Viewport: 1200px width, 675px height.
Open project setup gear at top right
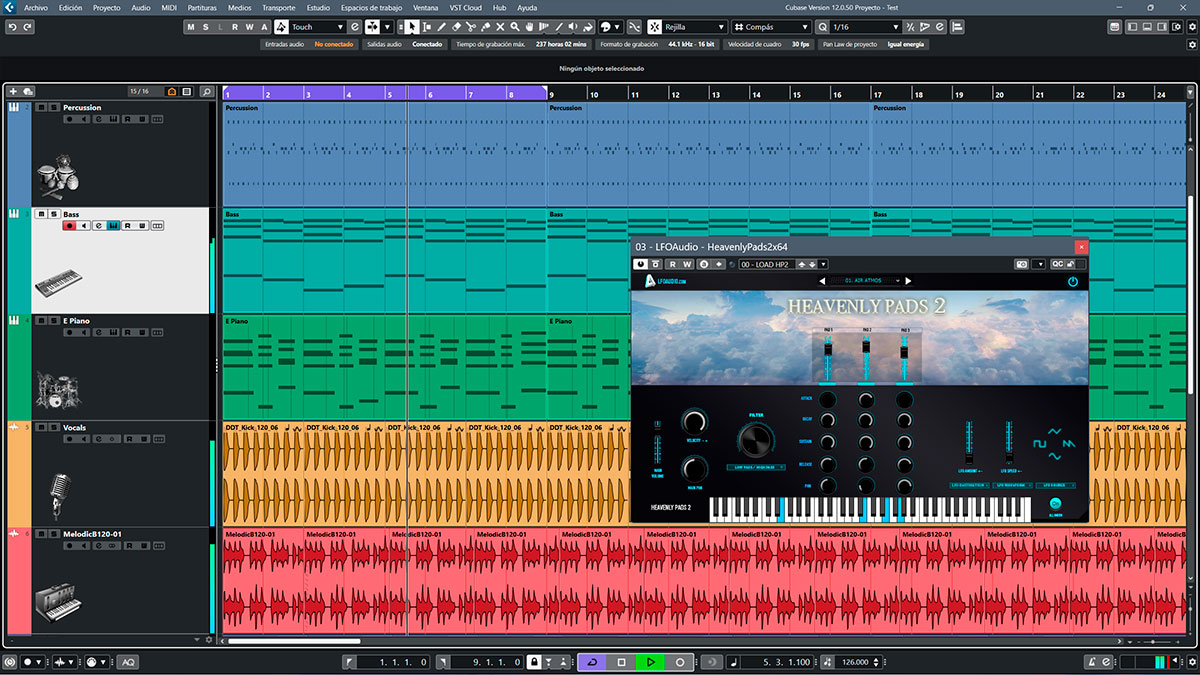coord(1192,27)
